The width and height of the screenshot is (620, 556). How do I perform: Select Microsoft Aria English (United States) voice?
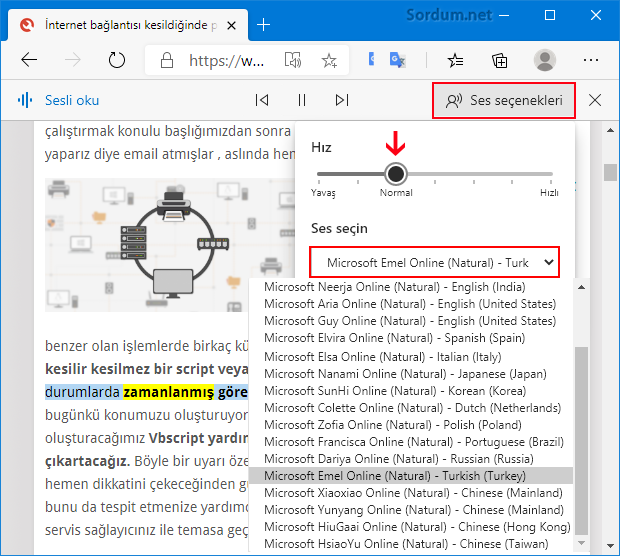coord(410,304)
